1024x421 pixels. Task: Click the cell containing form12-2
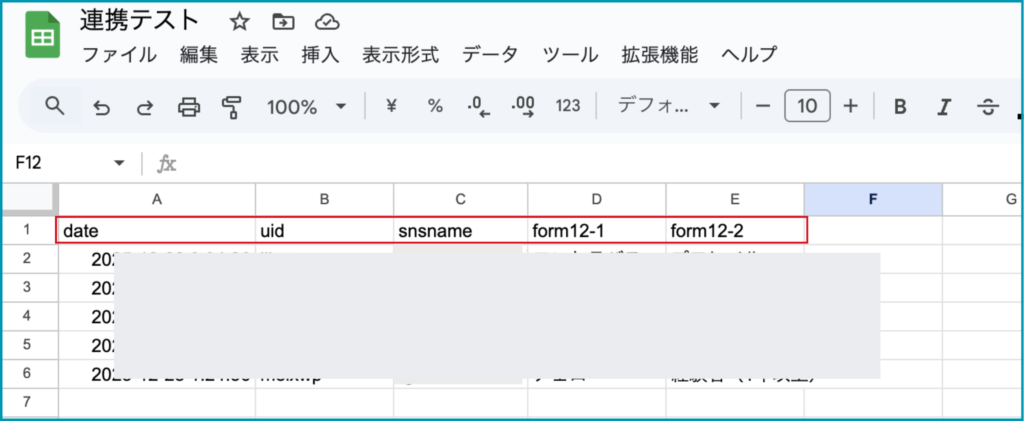tap(735, 230)
